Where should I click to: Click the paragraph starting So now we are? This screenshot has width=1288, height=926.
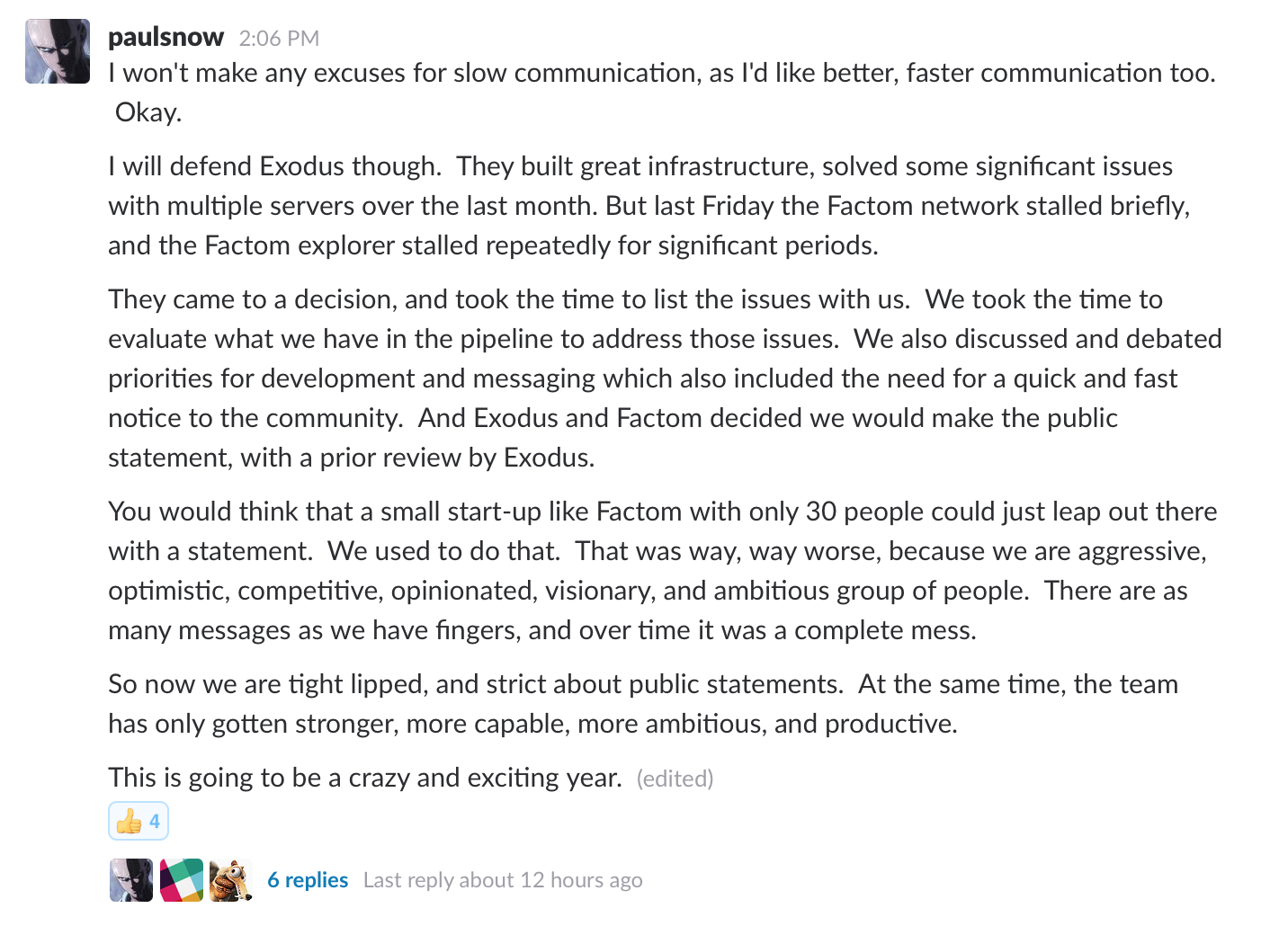[643, 704]
